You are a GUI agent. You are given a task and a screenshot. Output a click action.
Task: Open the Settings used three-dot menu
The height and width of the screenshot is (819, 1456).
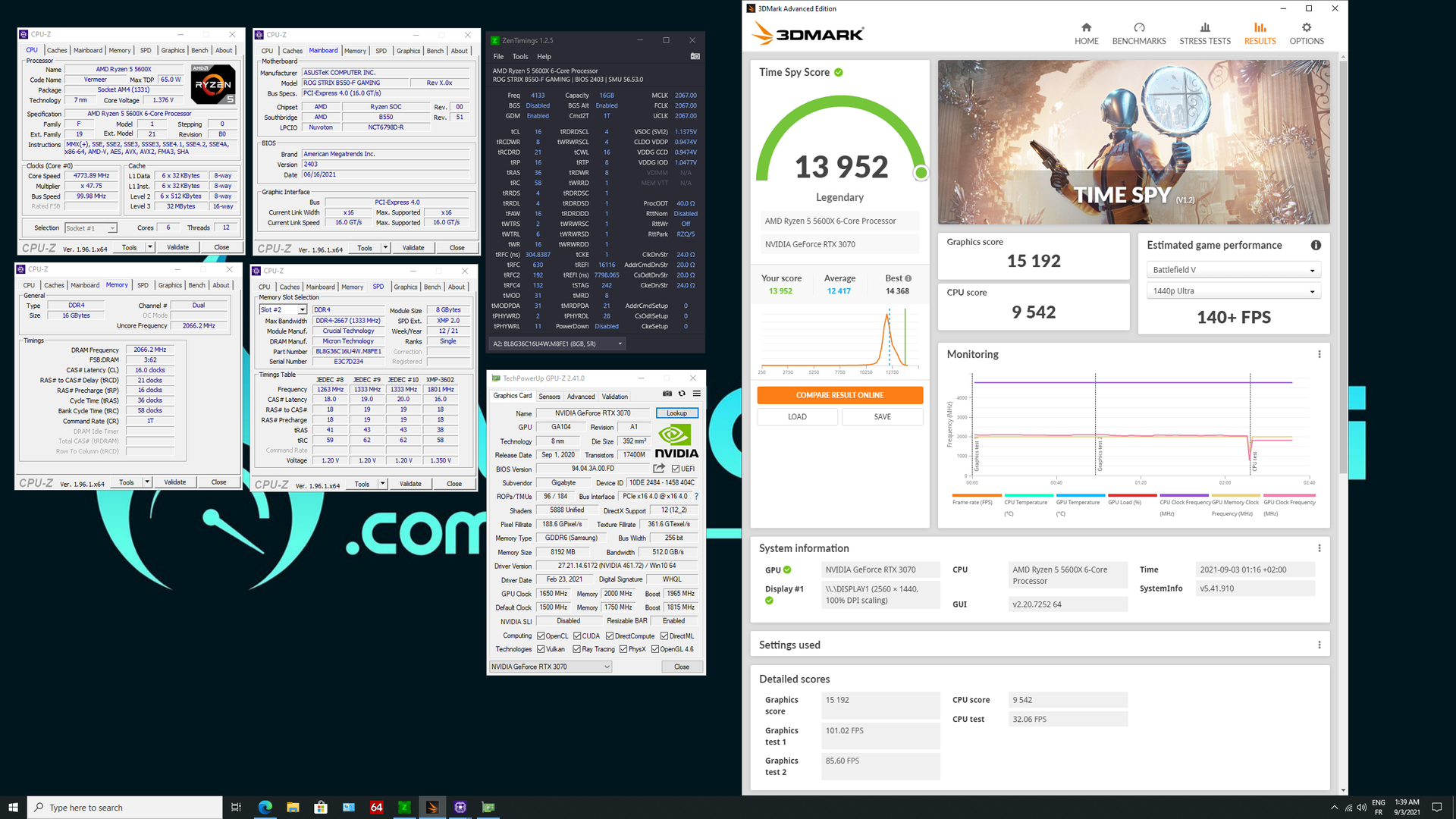click(x=1319, y=645)
